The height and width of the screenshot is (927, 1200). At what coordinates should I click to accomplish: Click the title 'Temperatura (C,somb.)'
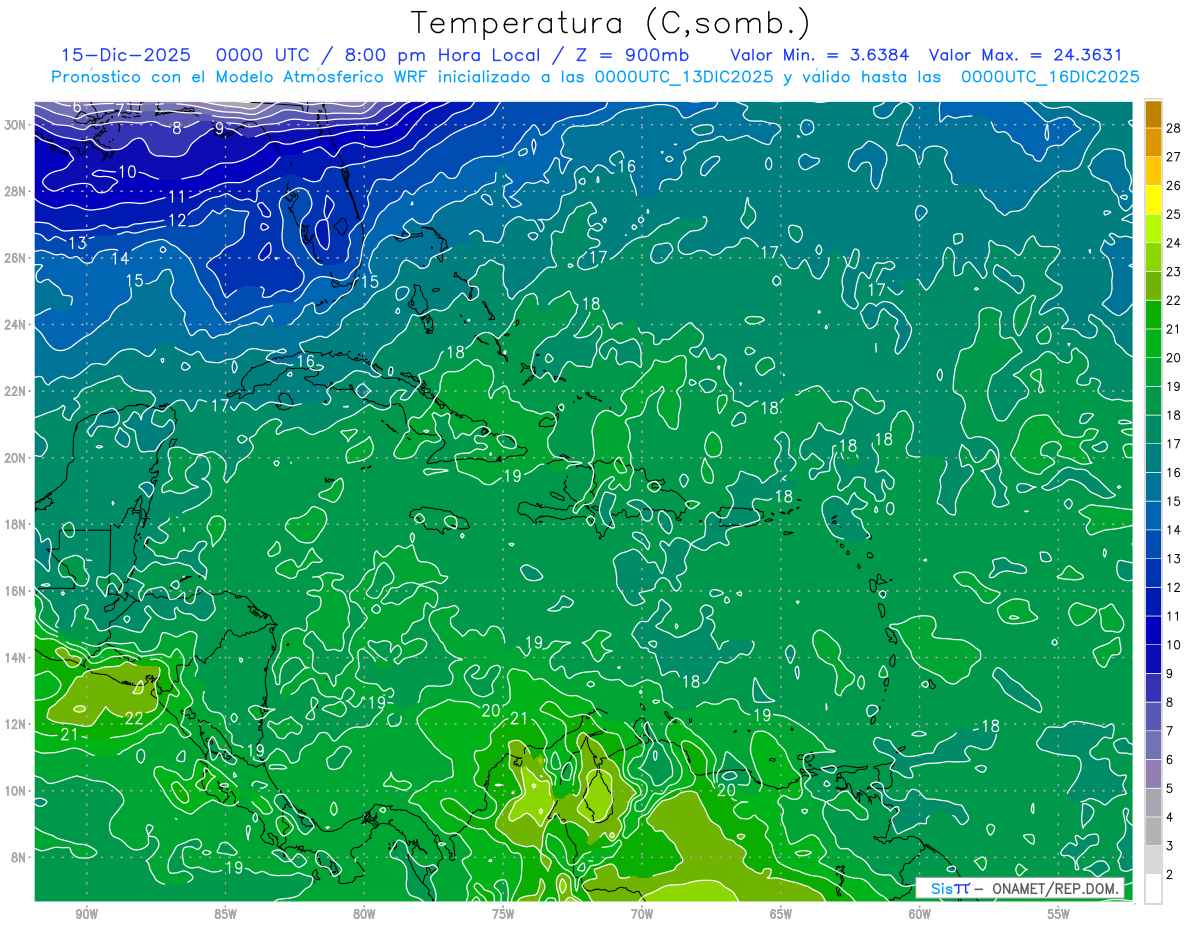pos(611,24)
